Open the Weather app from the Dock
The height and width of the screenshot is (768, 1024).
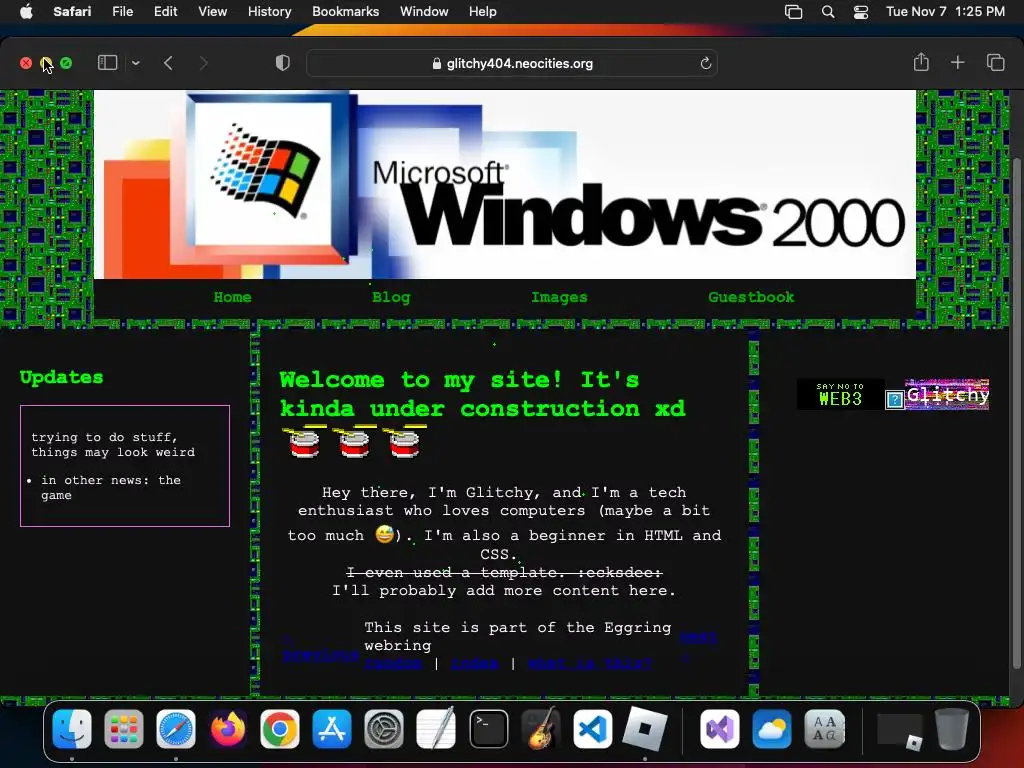coord(771,729)
